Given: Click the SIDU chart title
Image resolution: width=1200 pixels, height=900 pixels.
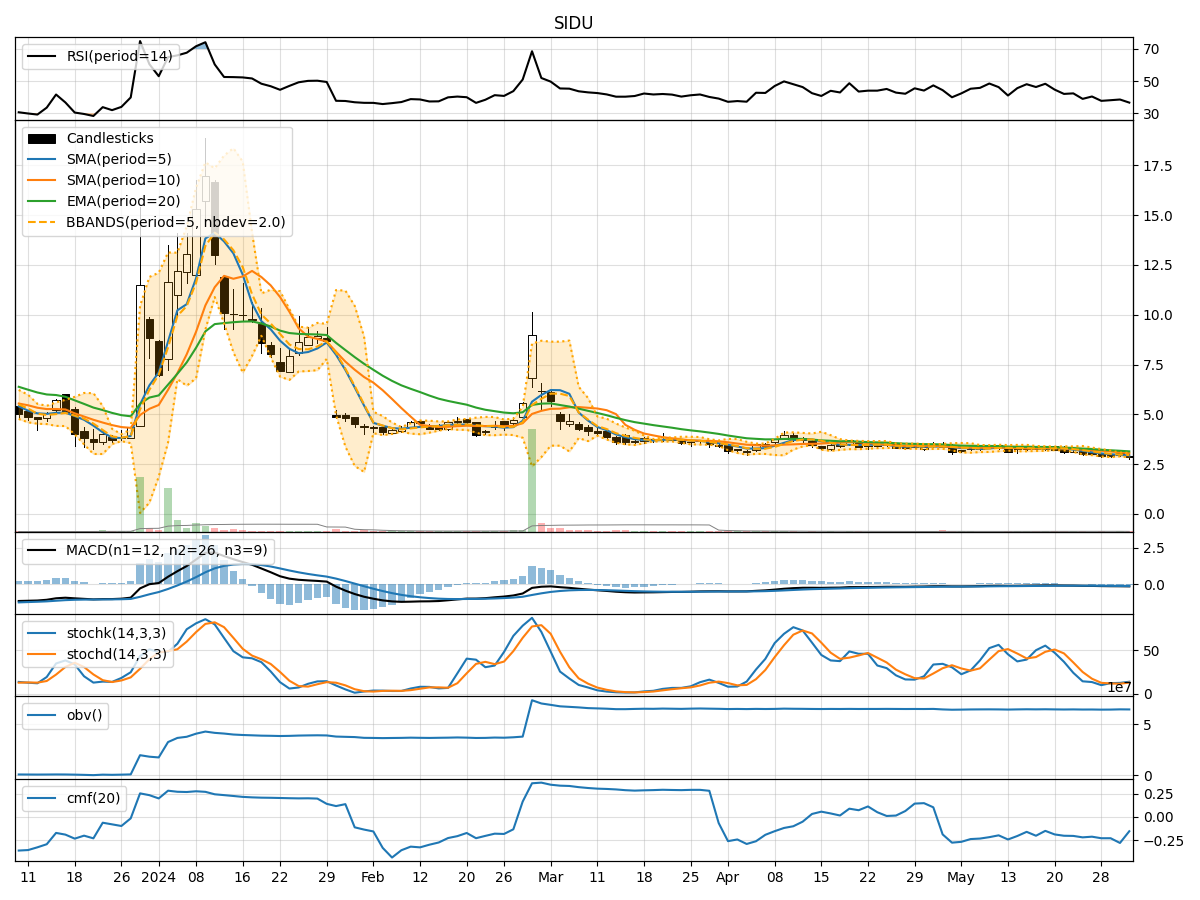Looking at the screenshot, I should [x=573, y=23].
